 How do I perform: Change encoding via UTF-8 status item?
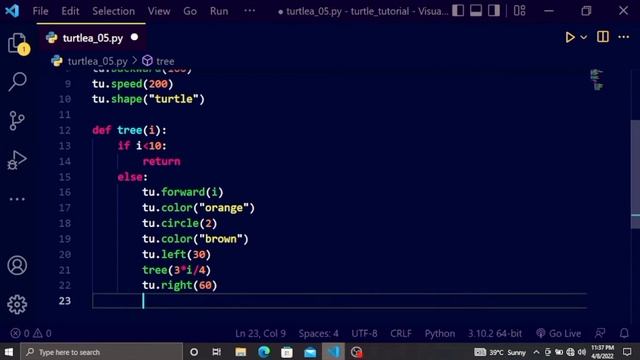(364, 333)
